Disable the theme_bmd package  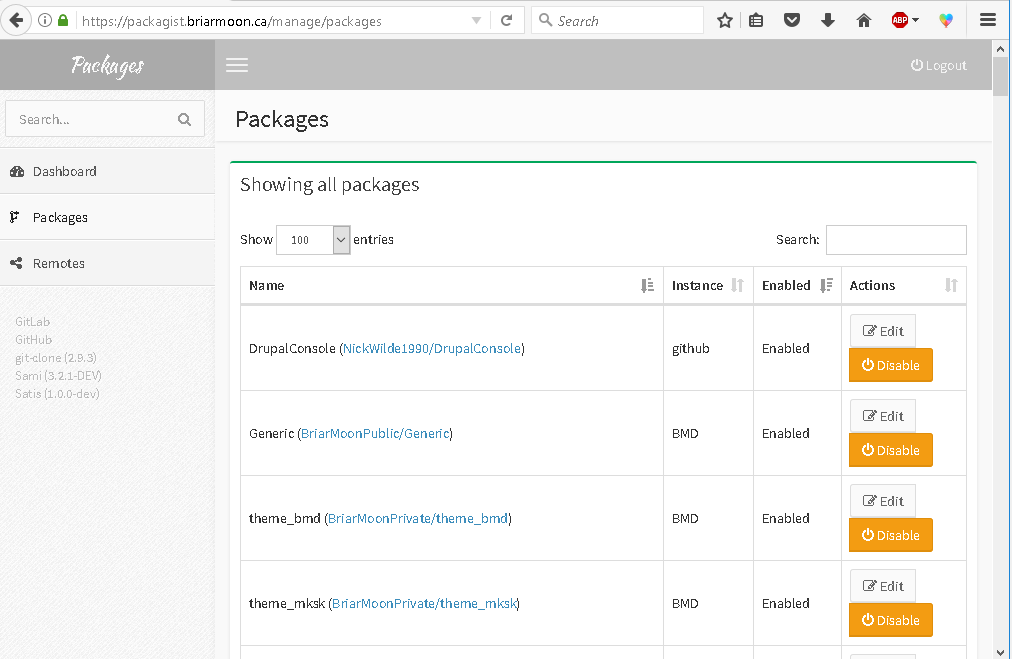point(891,535)
